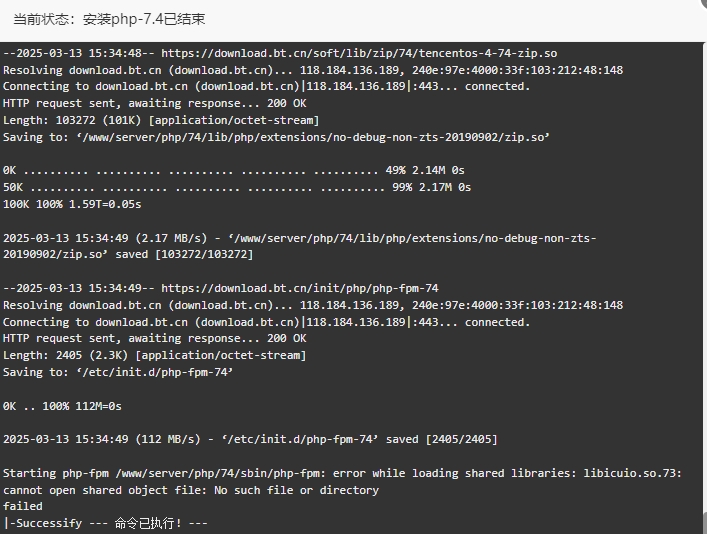Click the tencentos-4-74-zip.so download URL
The image size is (707, 534).
click(359, 53)
